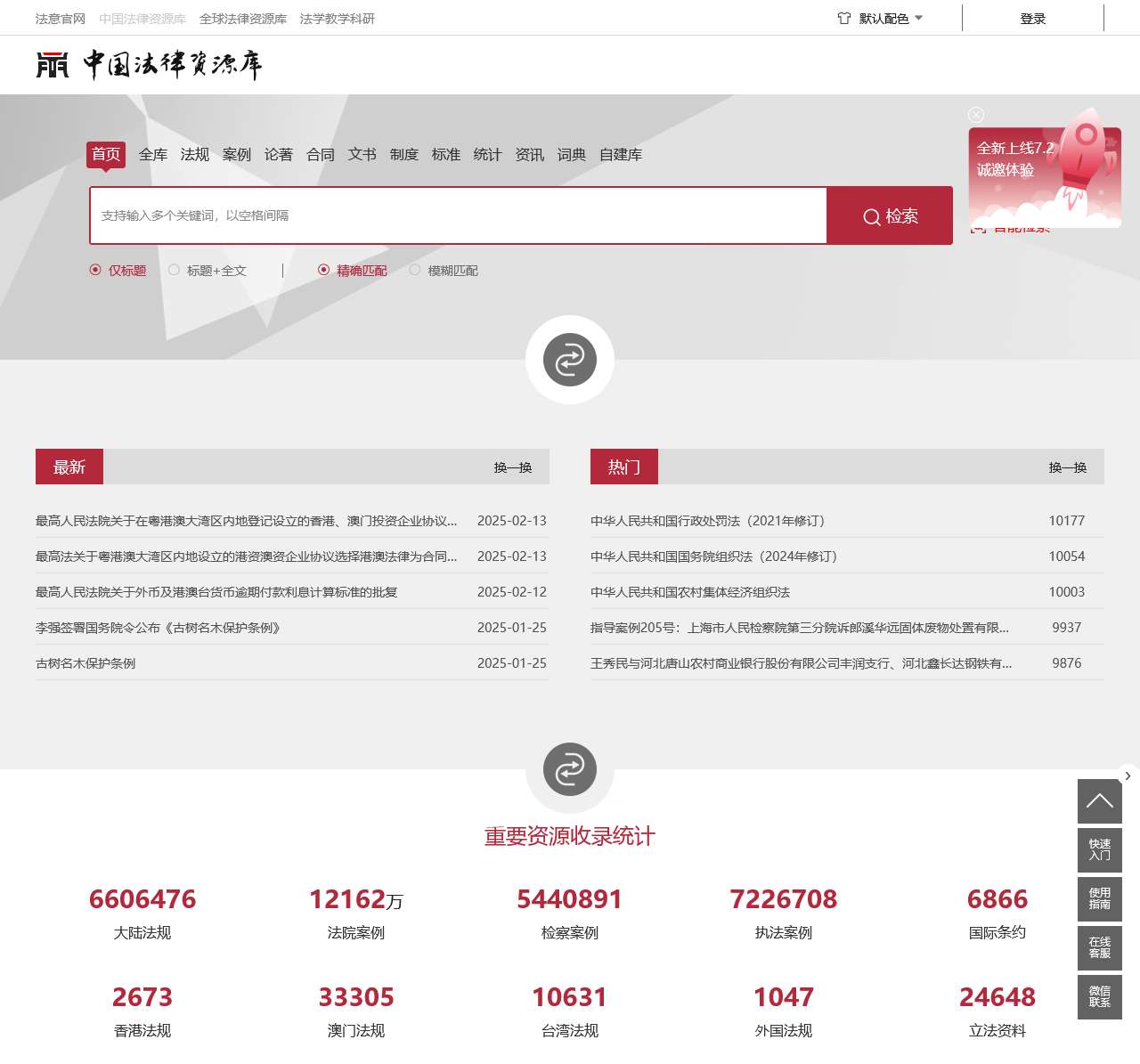Open the 微信联系 side button
This screenshot has width=1140, height=1064.
pos(1100,997)
